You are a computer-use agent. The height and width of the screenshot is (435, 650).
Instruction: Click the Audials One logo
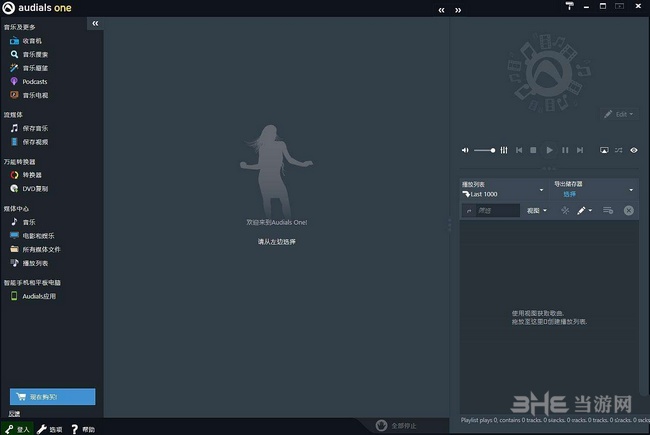tap(36, 8)
